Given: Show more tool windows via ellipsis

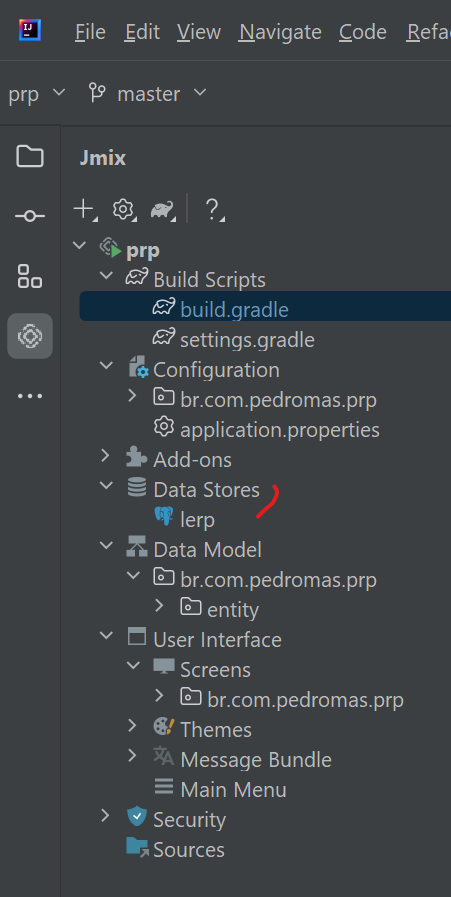Looking at the screenshot, I should tap(30, 396).
